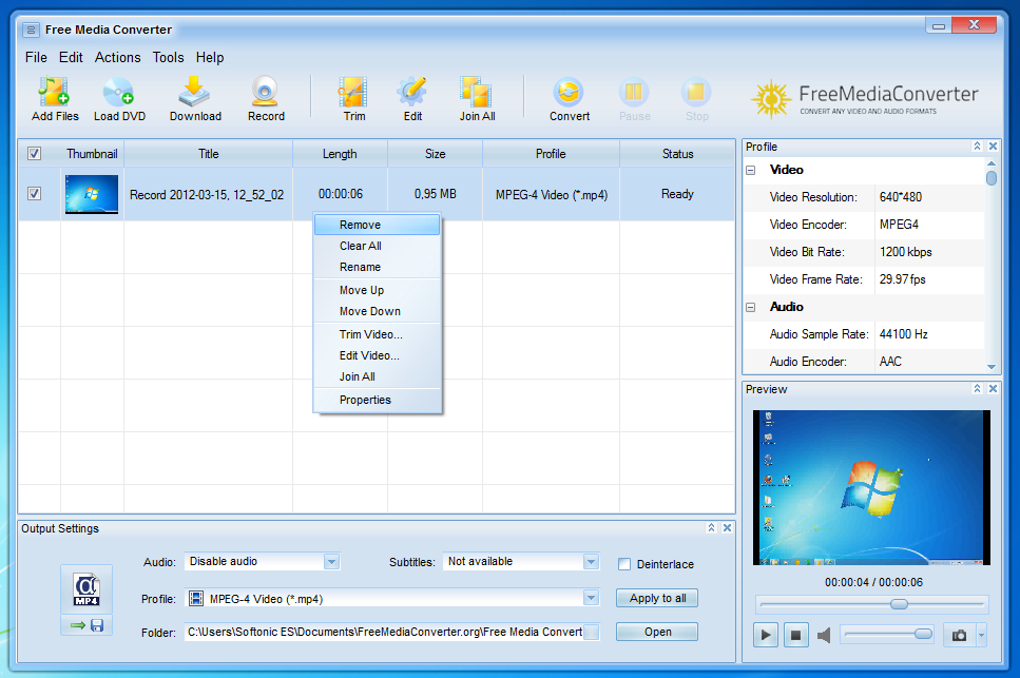
Task: Collapse the Video section in Profile
Action: [x=751, y=170]
